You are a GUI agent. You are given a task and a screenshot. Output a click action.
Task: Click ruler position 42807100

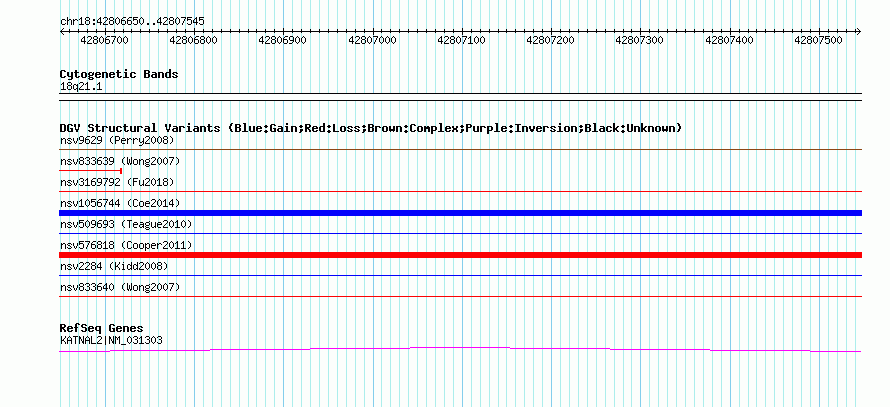click(461, 40)
